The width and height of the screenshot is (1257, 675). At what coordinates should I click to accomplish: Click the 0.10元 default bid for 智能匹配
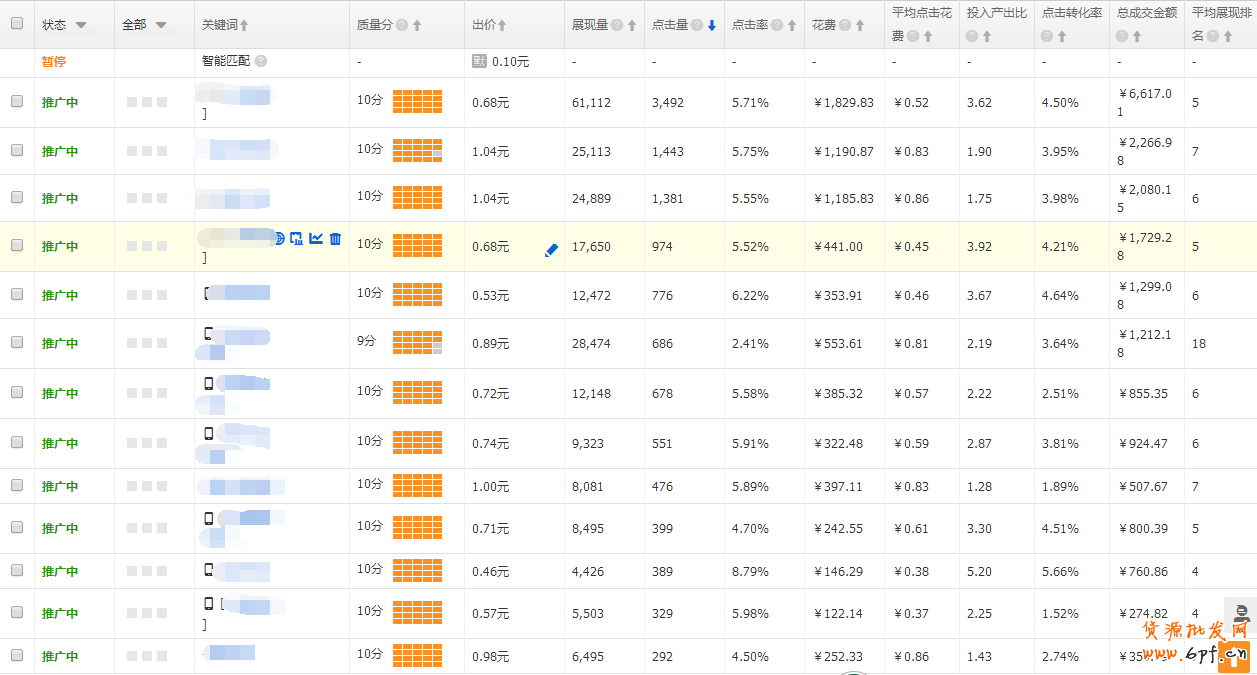tap(510, 62)
